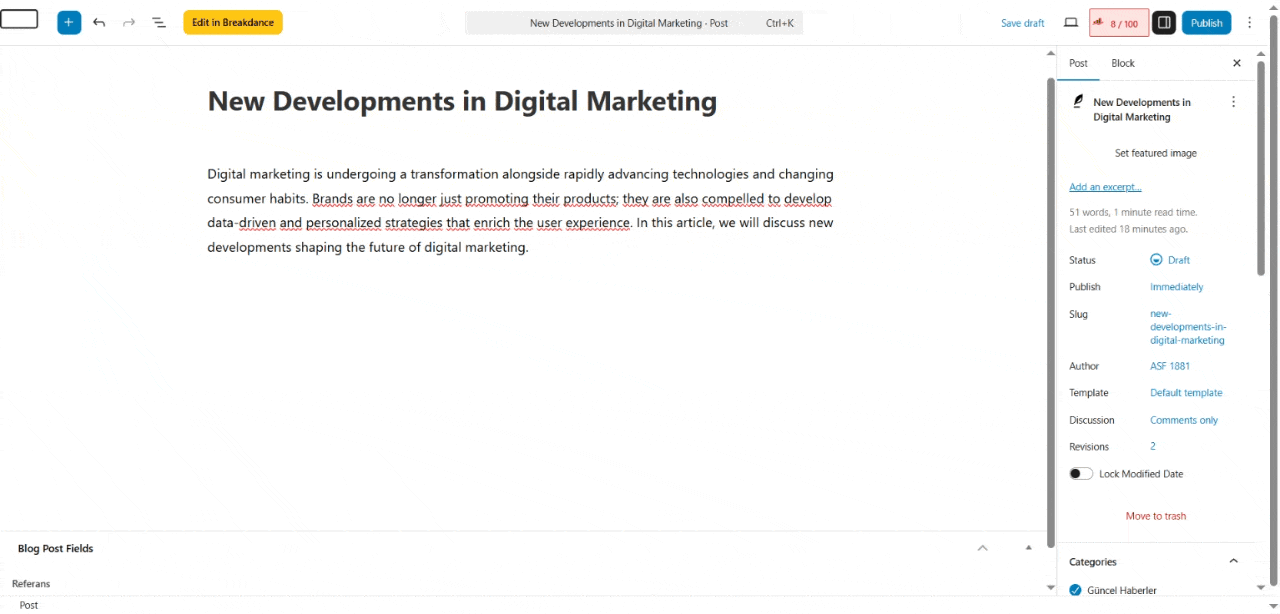This screenshot has height=614, width=1280.
Task: Collapse the Categories panel
Action: tap(1233, 561)
